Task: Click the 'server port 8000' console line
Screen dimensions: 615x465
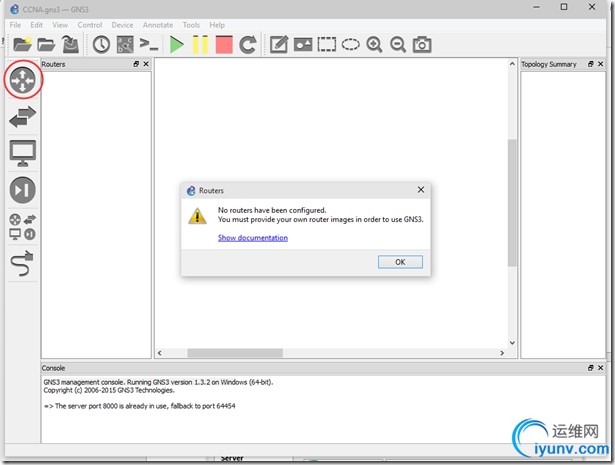Action: pyautogui.click(x=140, y=406)
